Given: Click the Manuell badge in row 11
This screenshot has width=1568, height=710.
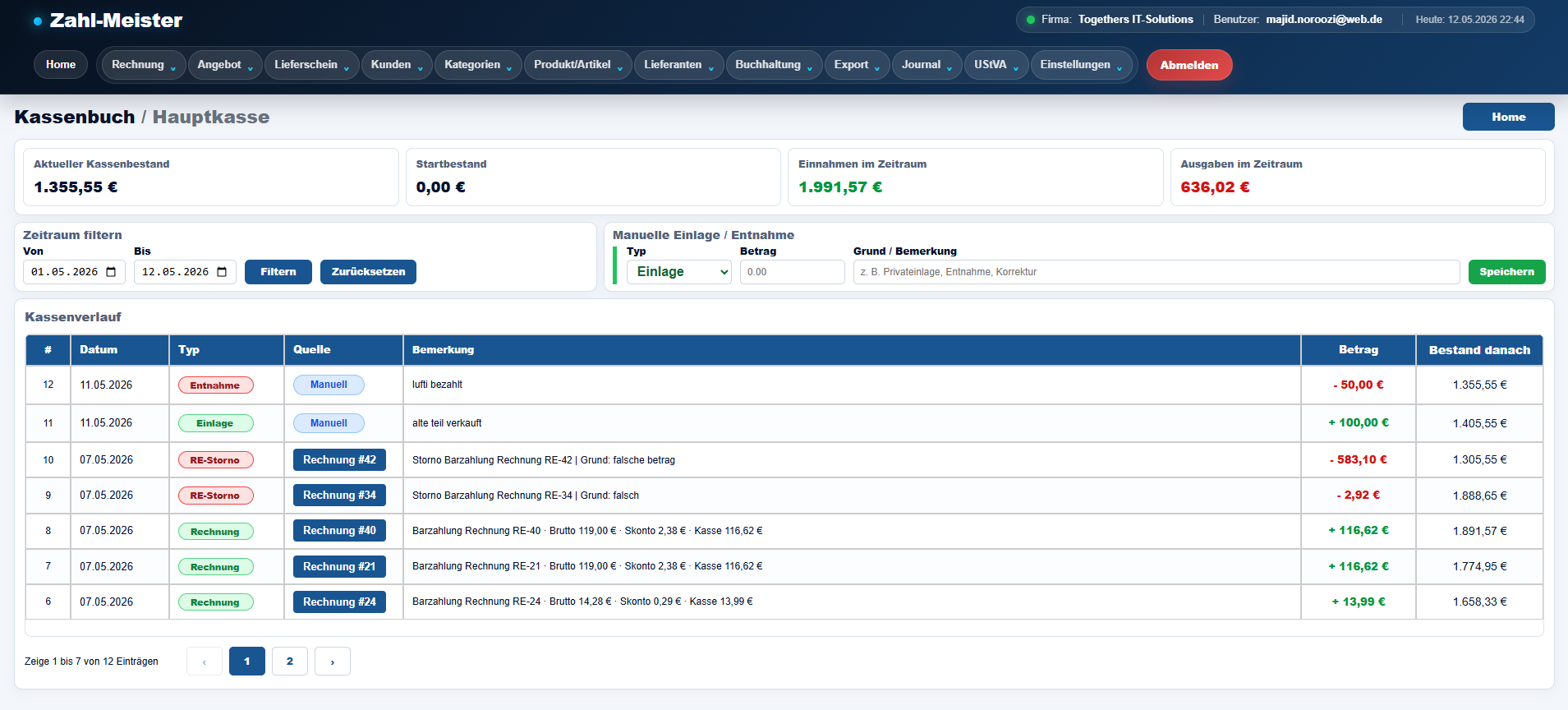Looking at the screenshot, I should click(x=329, y=423).
